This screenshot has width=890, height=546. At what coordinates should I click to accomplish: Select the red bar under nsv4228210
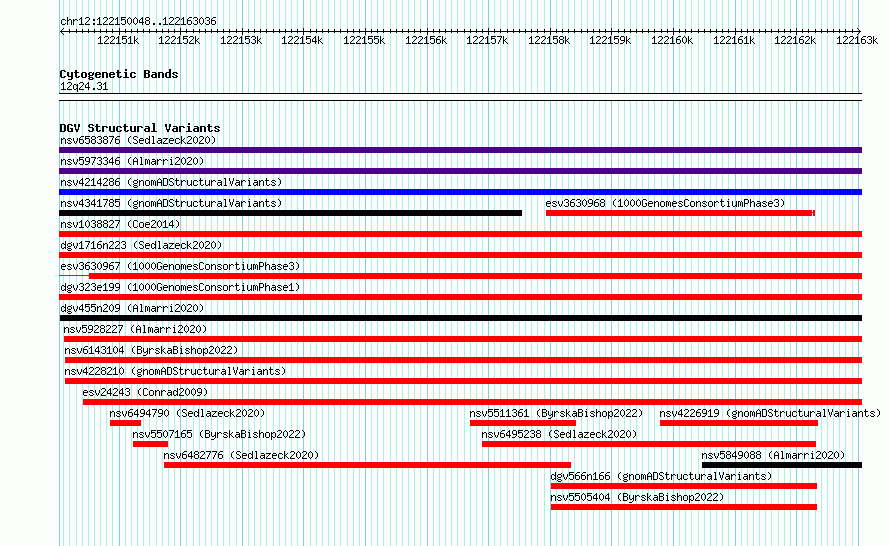[x=463, y=381]
